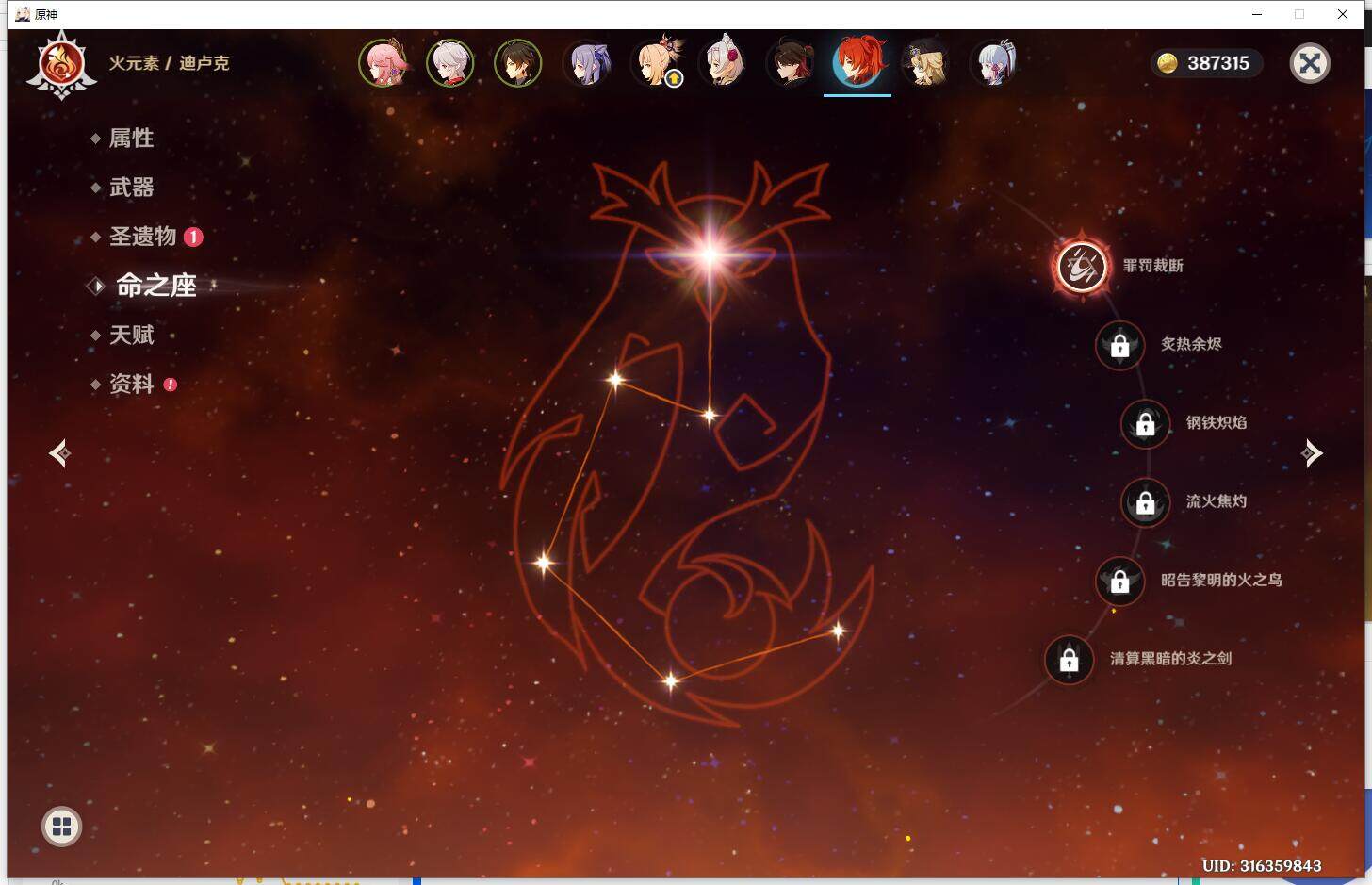
Task: Click the locked 钢铁炽焰 constellation icon
Action: (x=1145, y=423)
